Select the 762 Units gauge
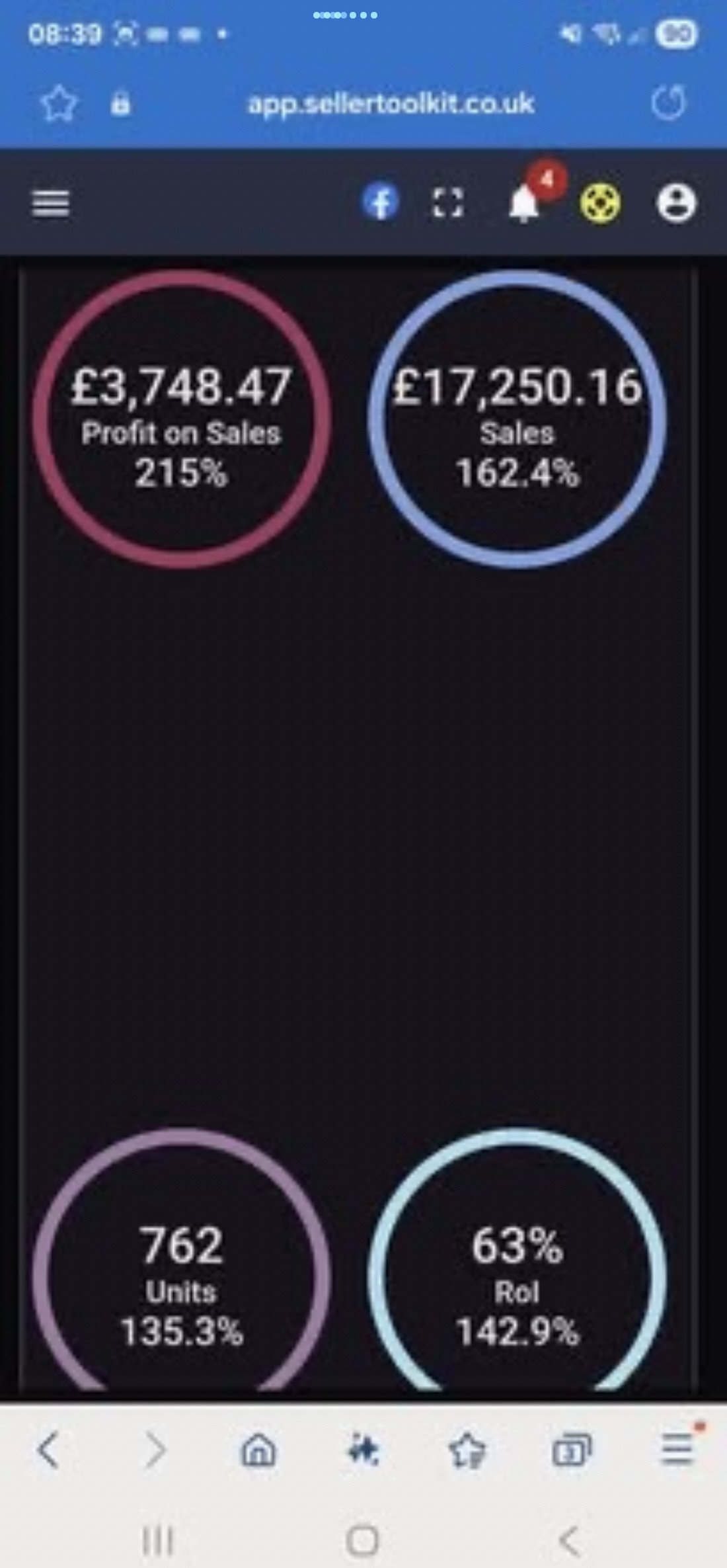The height and width of the screenshot is (1568, 727). click(x=182, y=1263)
